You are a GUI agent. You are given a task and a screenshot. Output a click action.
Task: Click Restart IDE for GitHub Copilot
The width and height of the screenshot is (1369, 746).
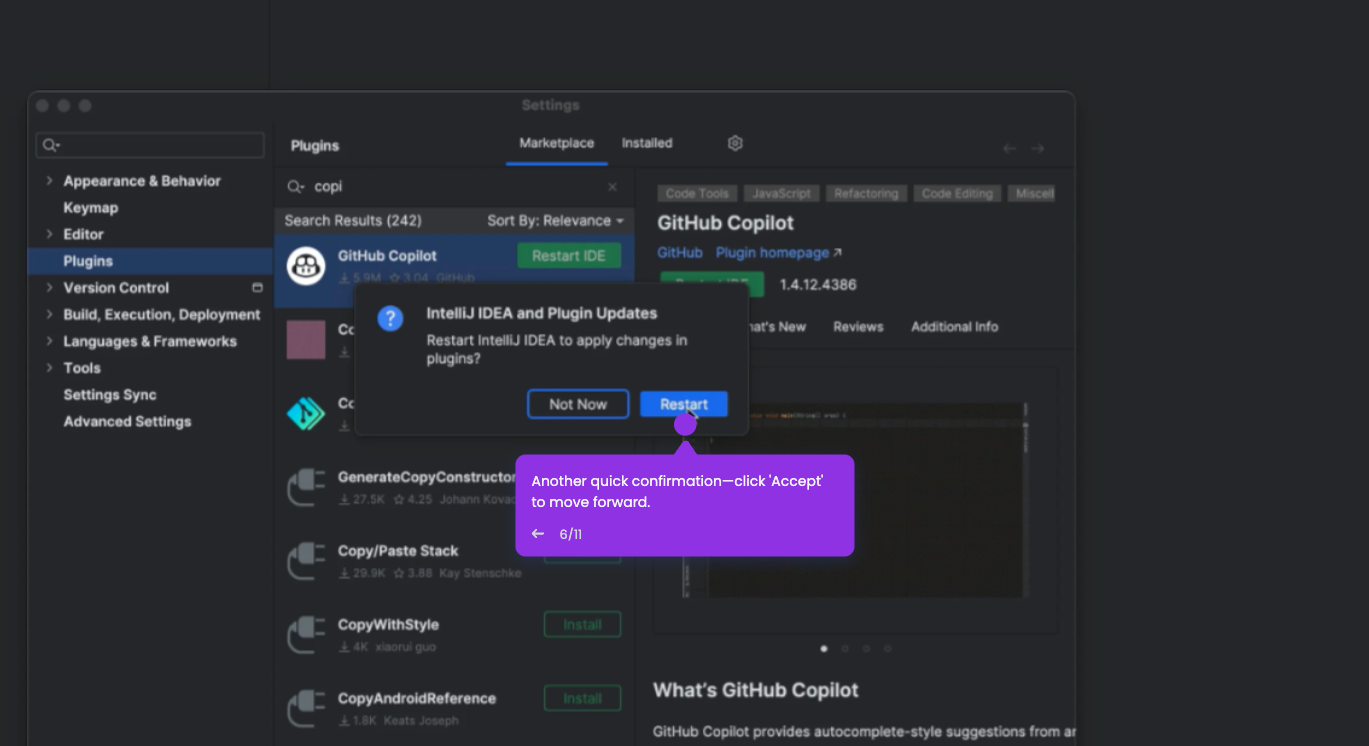[x=569, y=256]
